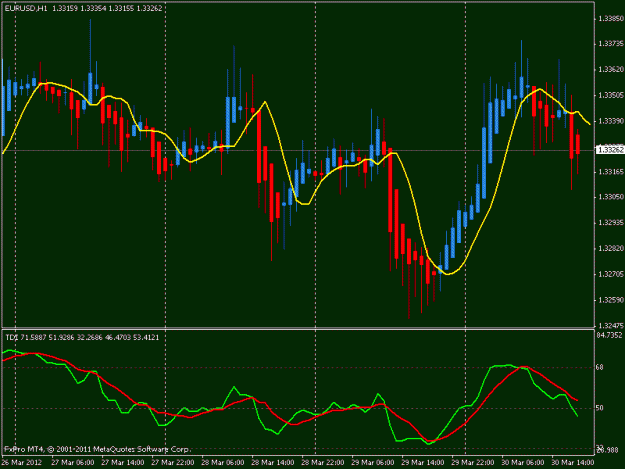Click the 1.32705 price axis label
The height and width of the screenshot is (469, 625).
click(611, 274)
